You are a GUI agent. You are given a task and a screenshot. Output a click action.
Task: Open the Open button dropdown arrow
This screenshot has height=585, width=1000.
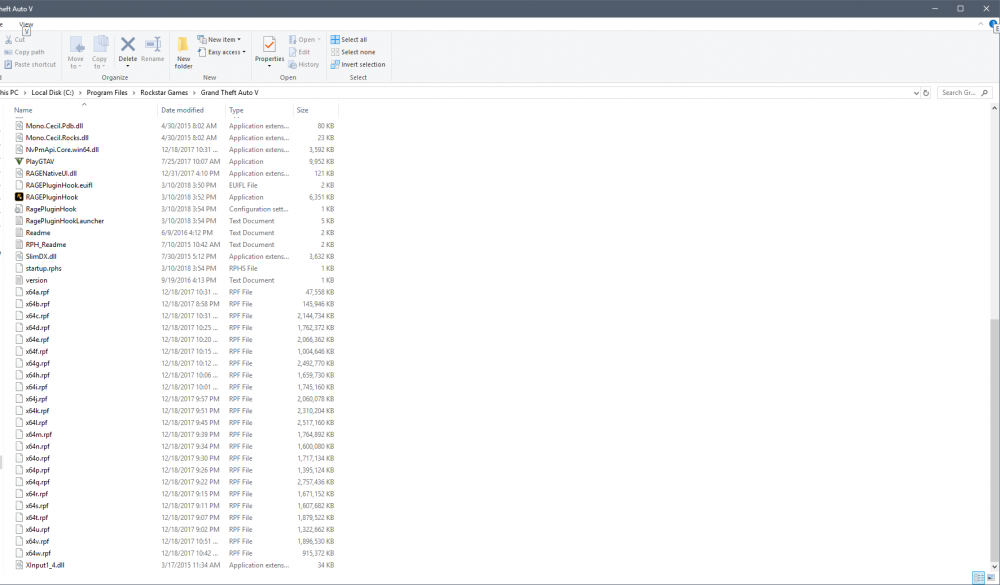tap(319, 40)
